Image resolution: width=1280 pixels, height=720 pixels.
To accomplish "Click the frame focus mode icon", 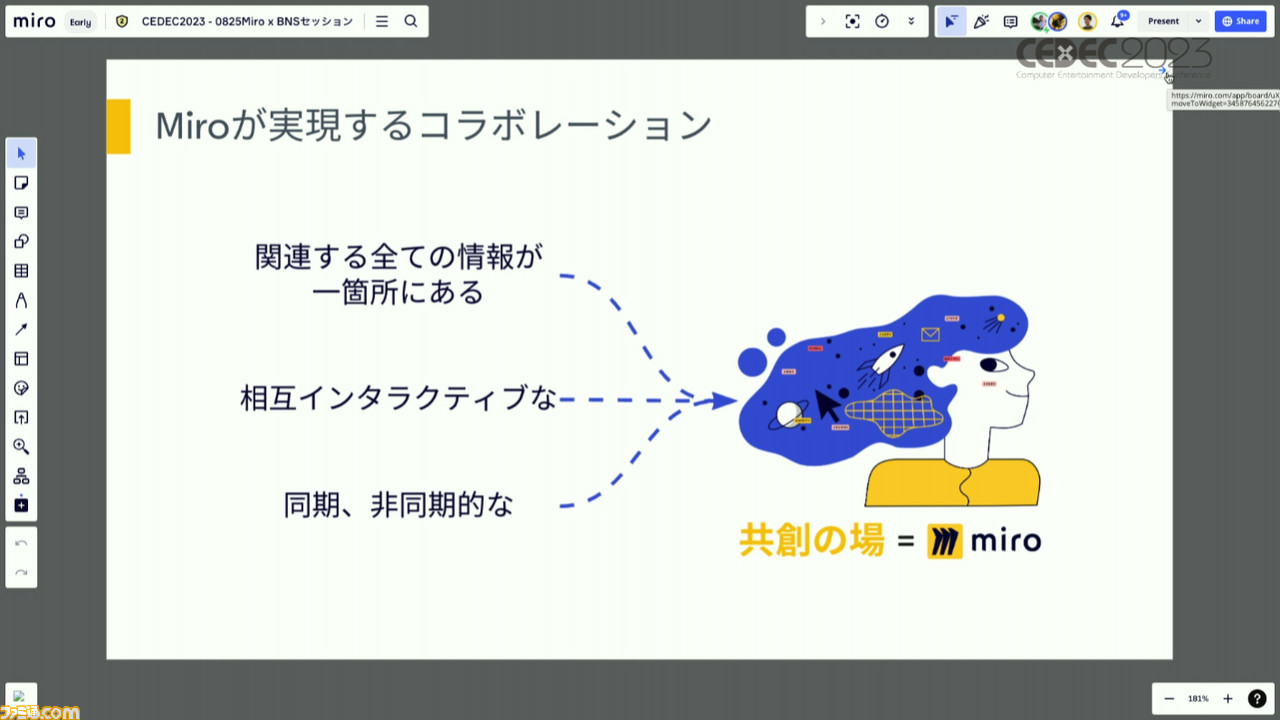I will [x=852, y=21].
